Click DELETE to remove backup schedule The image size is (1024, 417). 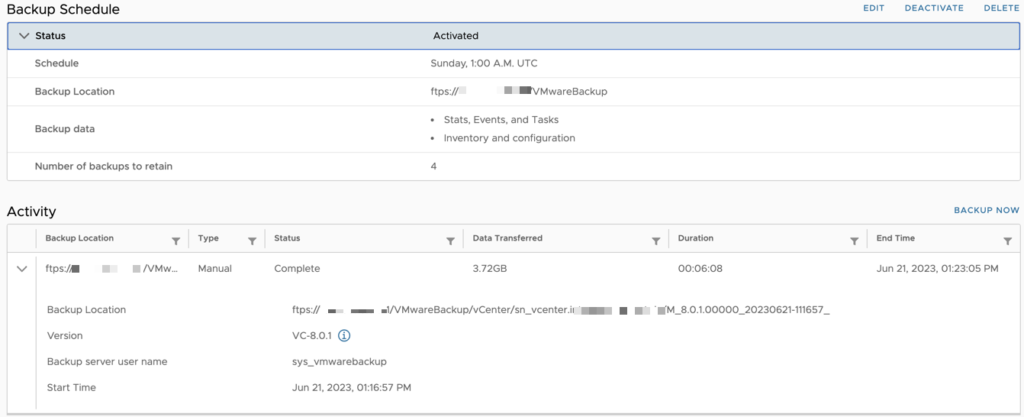[x=1001, y=8]
